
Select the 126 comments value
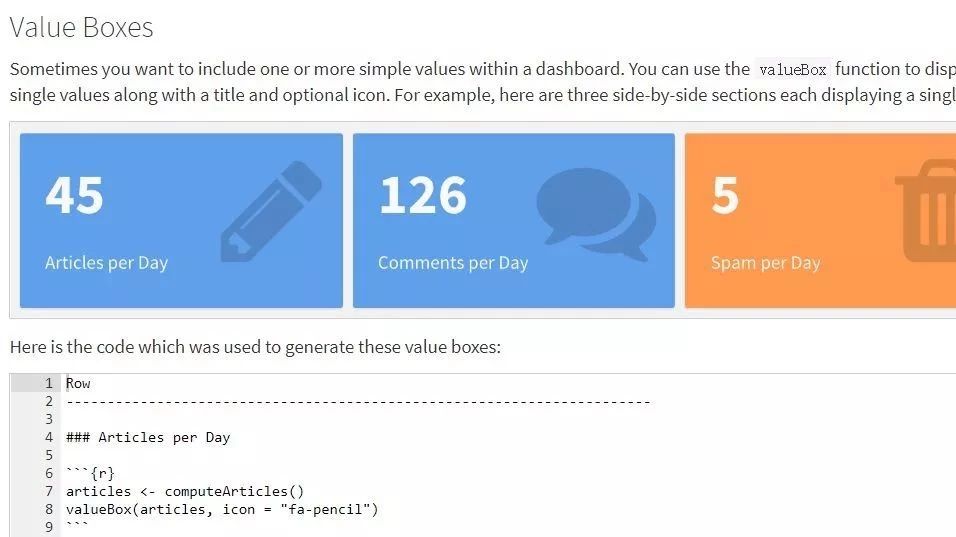[x=423, y=196]
